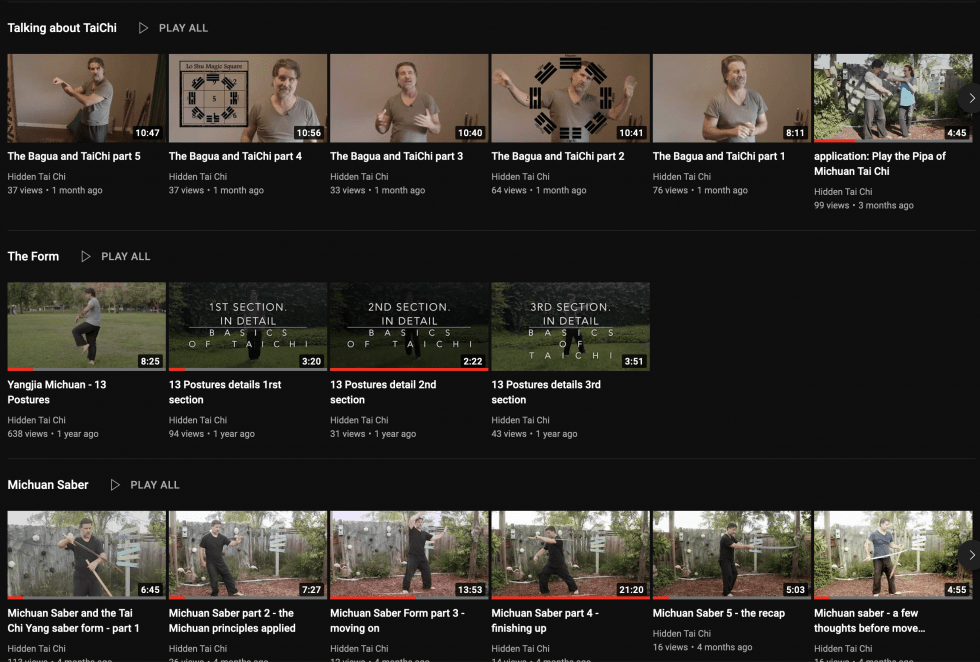Screen dimensions: 980x662
Task: Open Yangjia Michuan 13 Postures thumbnail
Action: [x=86, y=326]
